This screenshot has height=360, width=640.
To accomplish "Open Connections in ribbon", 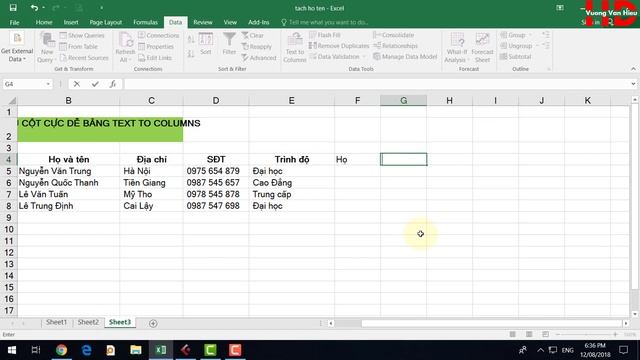I will tap(158, 36).
